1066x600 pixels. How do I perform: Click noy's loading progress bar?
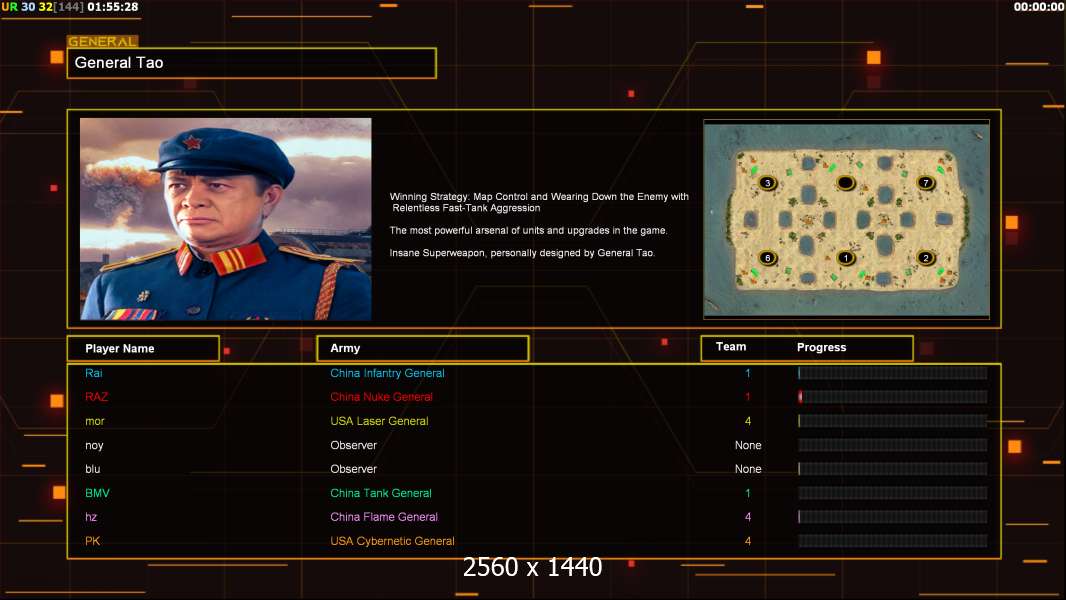[x=892, y=445]
